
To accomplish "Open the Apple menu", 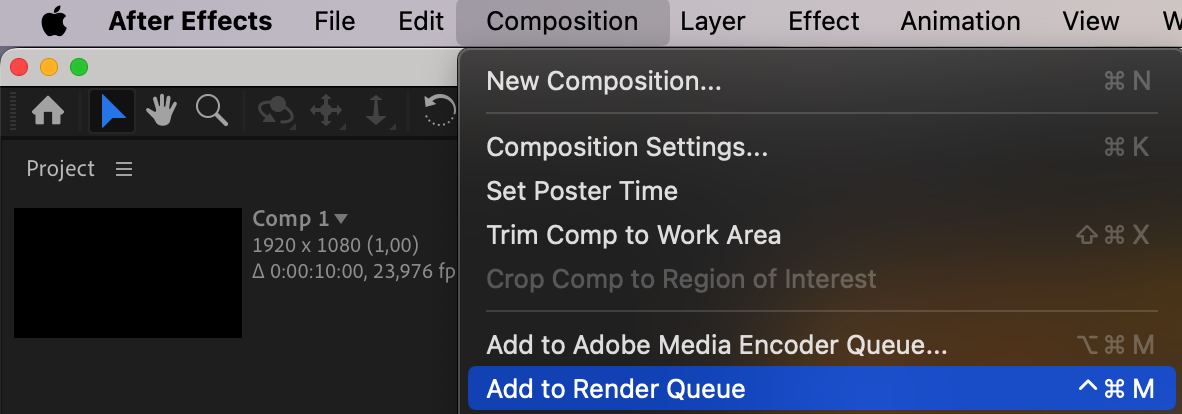I will click(x=54, y=22).
